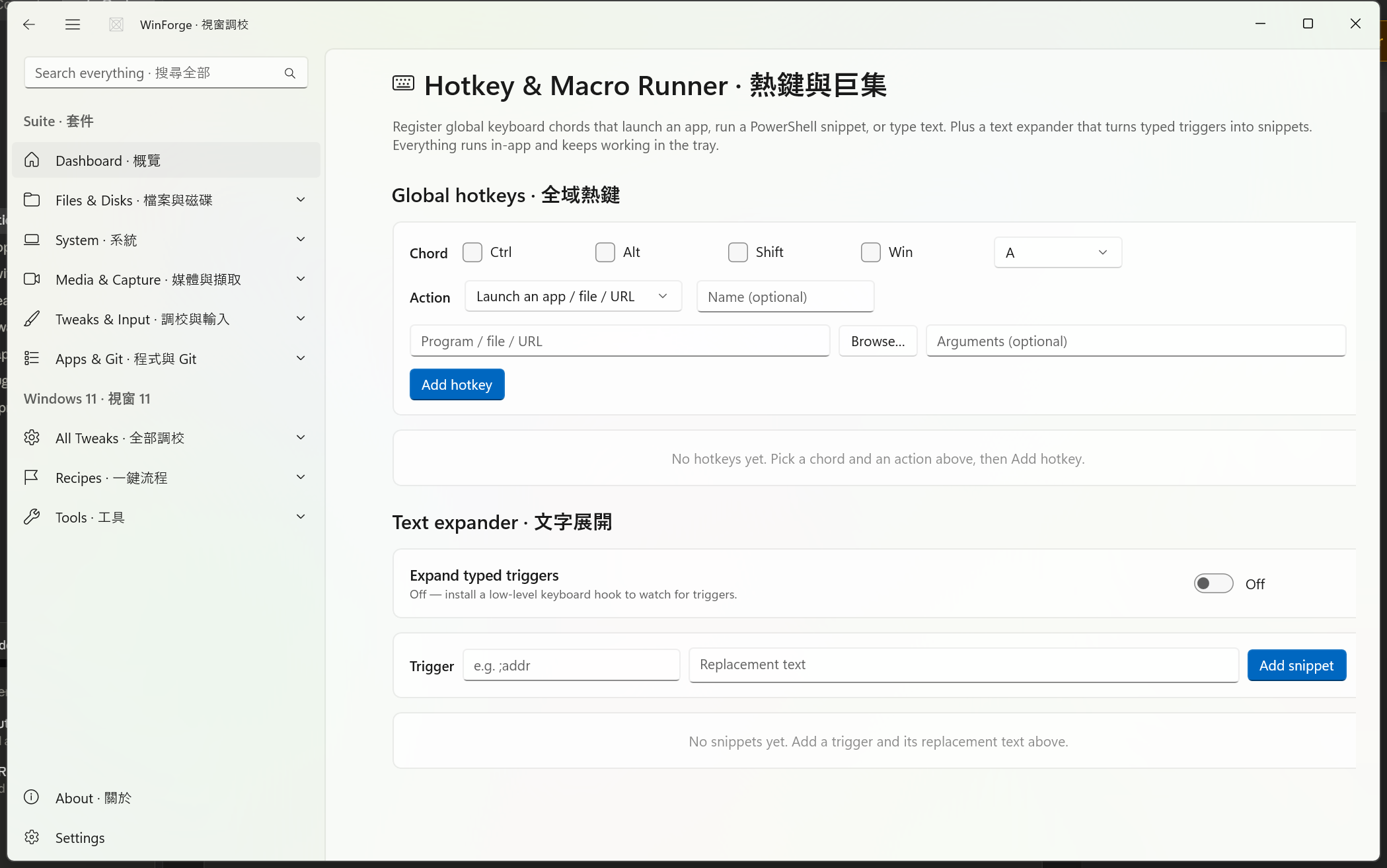Image resolution: width=1387 pixels, height=868 pixels.
Task: Turn on Expand typed triggers switch
Action: (1213, 583)
